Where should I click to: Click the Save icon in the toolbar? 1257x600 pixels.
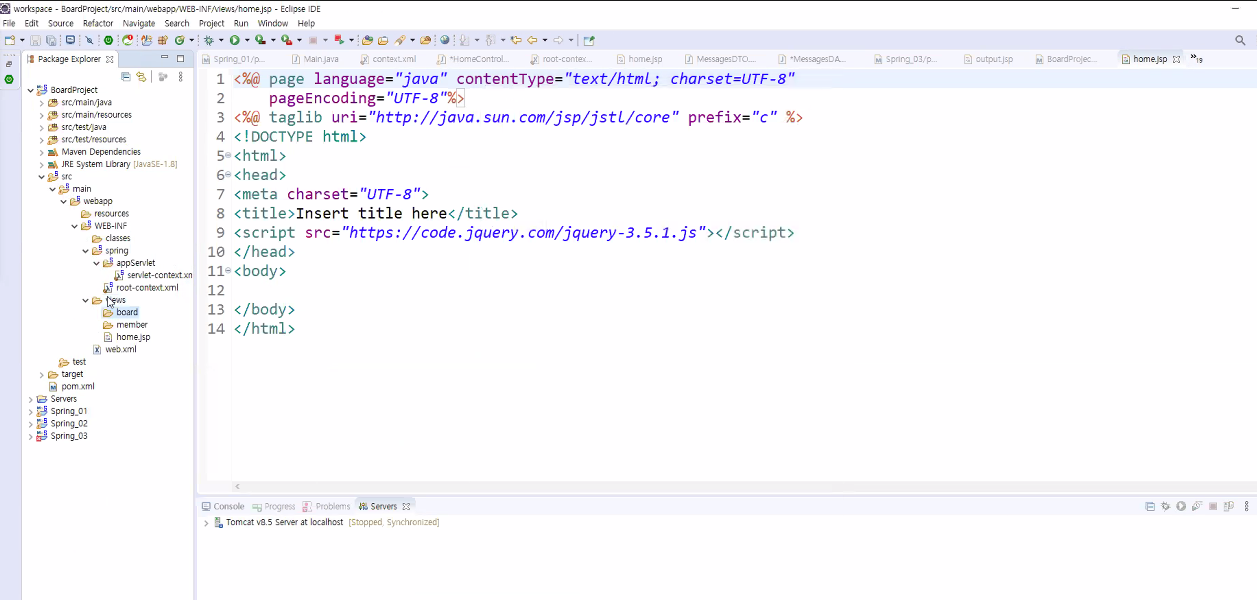coord(35,40)
